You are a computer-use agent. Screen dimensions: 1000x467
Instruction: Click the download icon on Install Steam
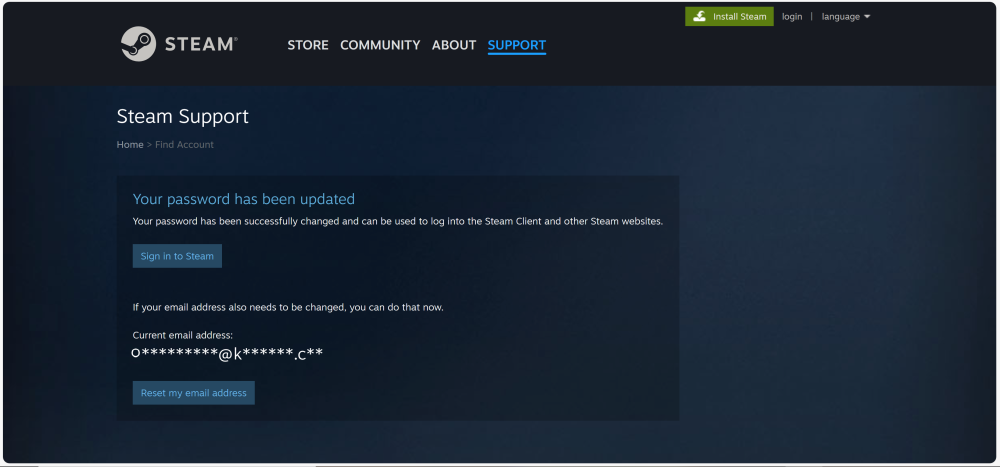pyautogui.click(x=700, y=17)
